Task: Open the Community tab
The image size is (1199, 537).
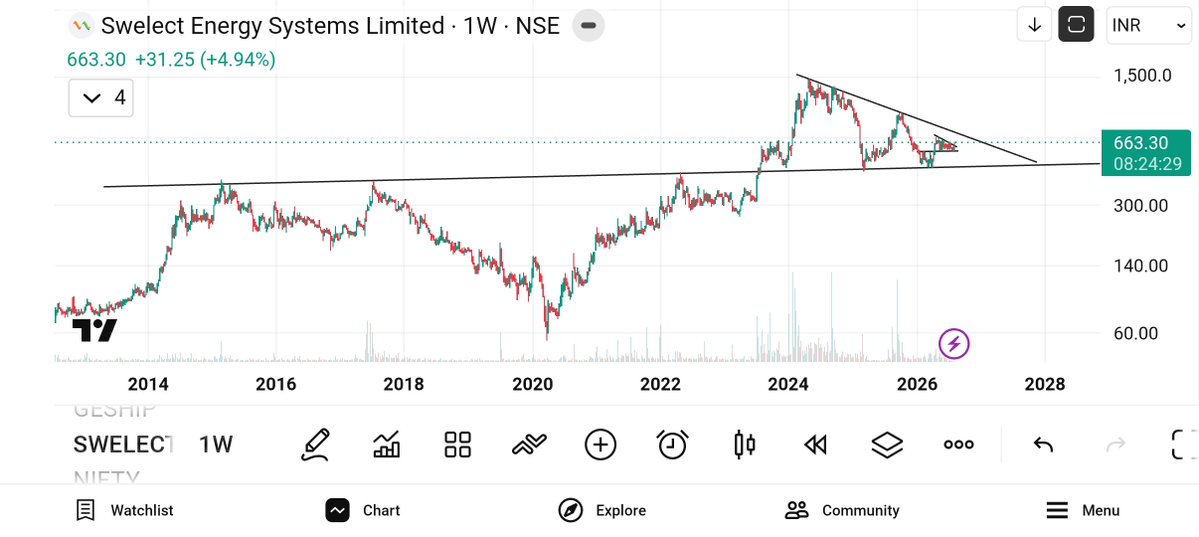Action: (842, 510)
